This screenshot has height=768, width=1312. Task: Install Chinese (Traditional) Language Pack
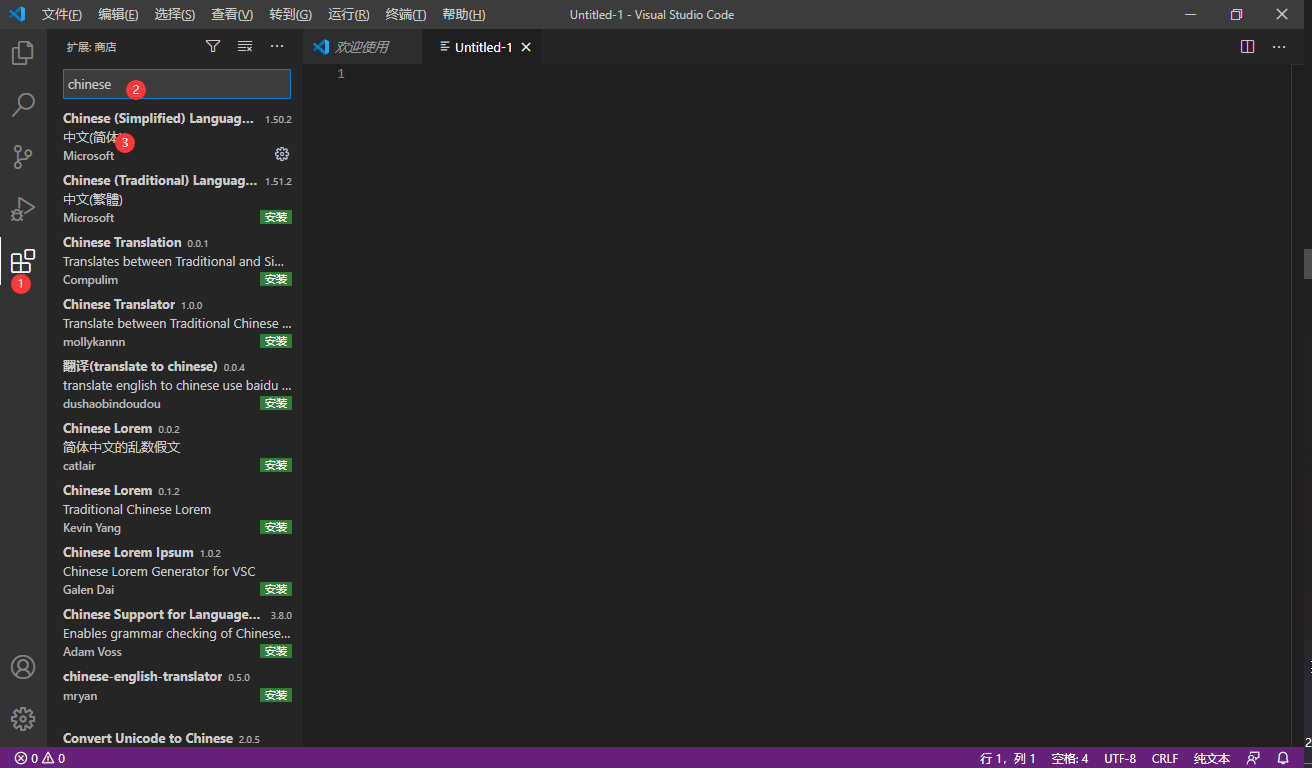click(x=276, y=217)
